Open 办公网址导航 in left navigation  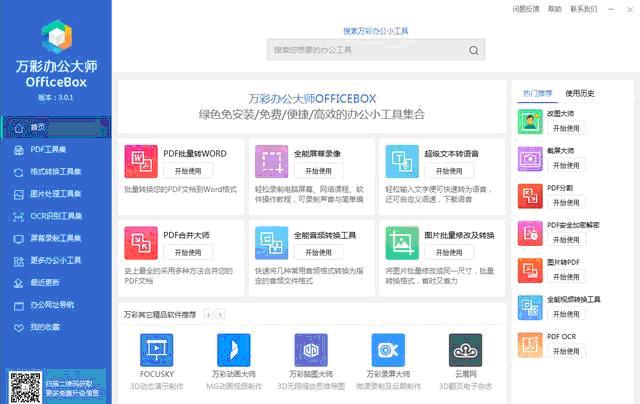click(56, 305)
